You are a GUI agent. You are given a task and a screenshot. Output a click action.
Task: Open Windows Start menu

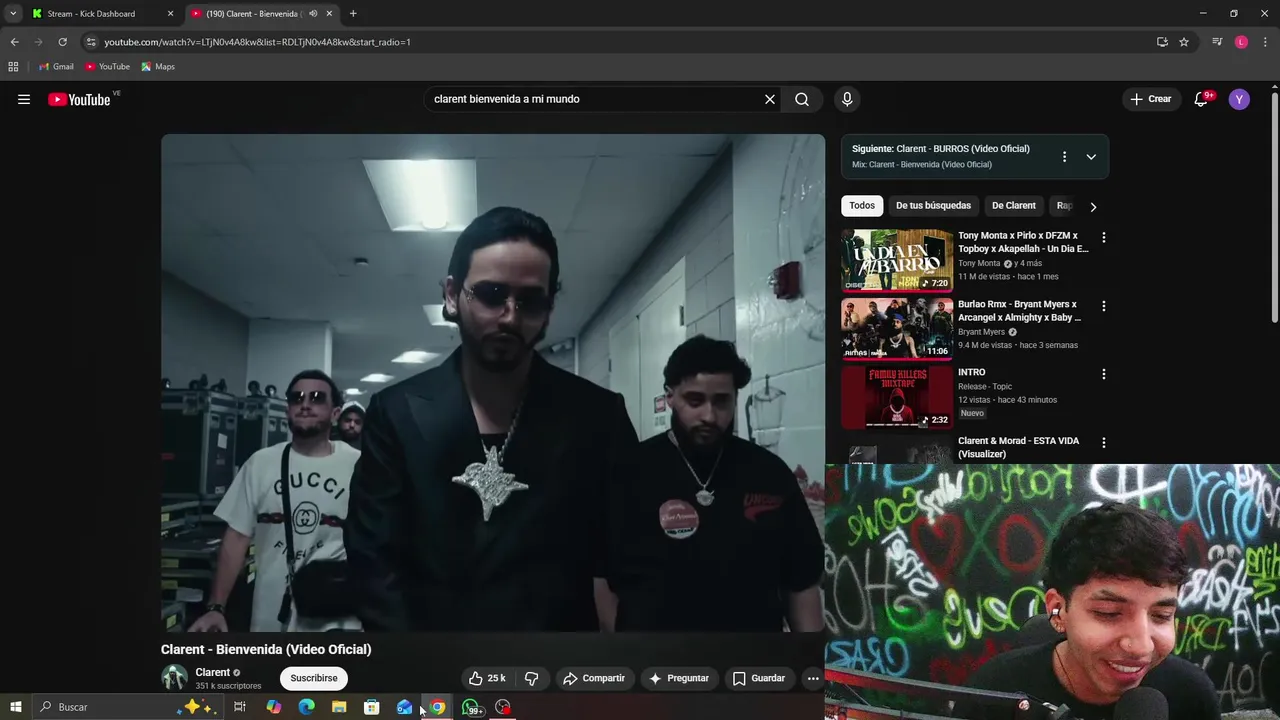[x=15, y=707]
